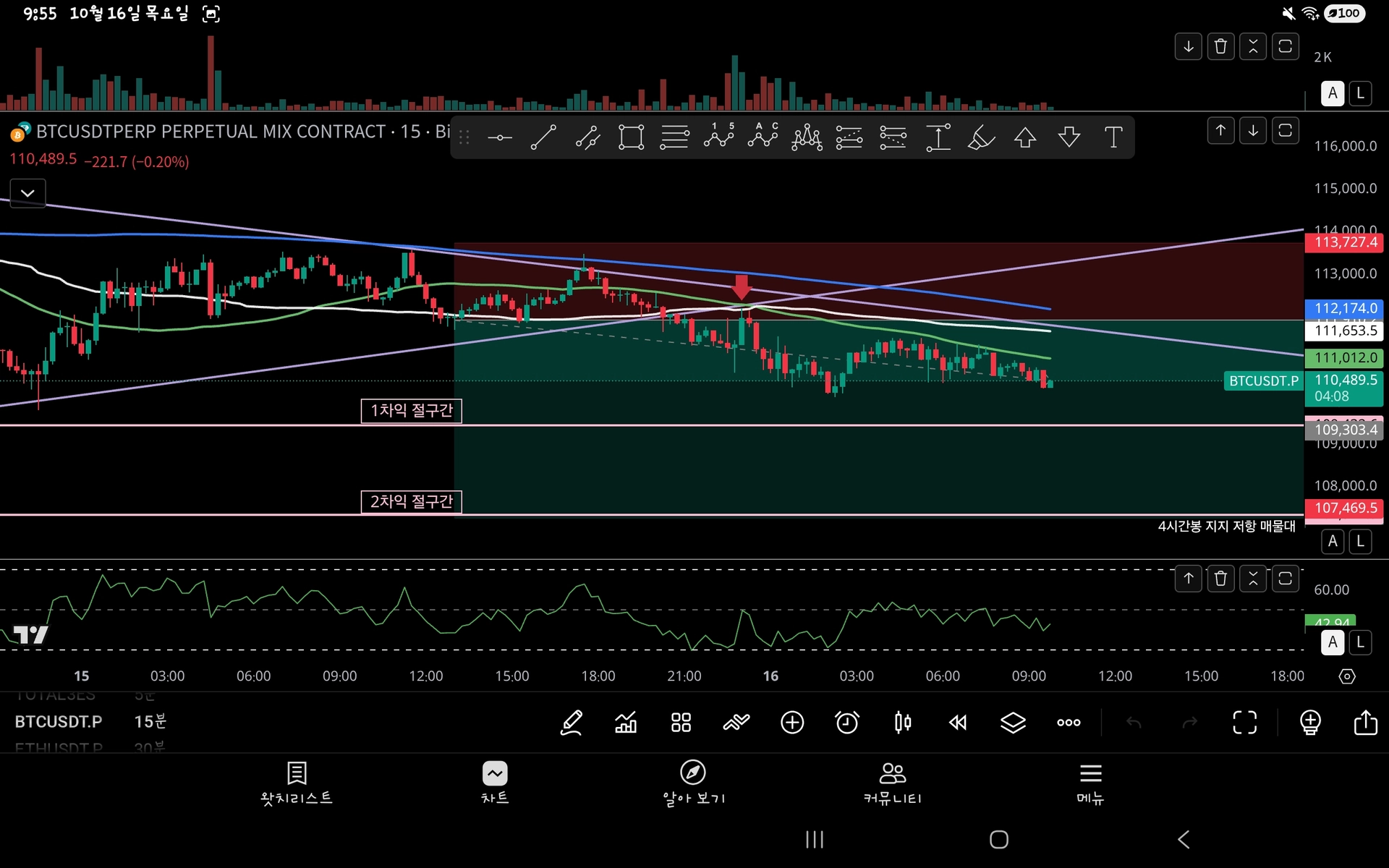This screenshot has width=1389, height=868.
Task: Tap the BTCUSDT.P symbol button
Action: 59,721
